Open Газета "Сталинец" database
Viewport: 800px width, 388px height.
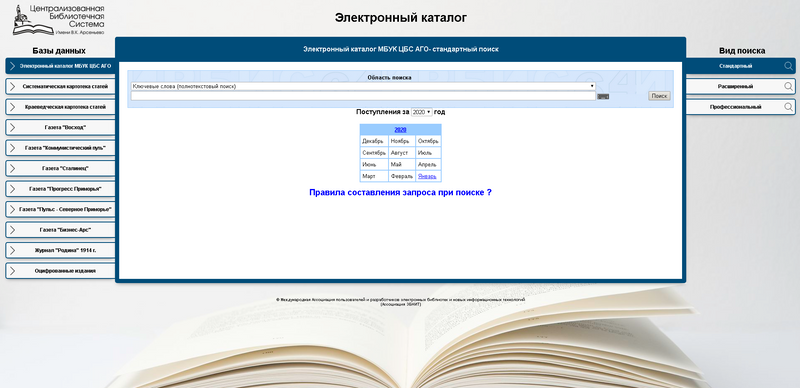tap(61, 168)
